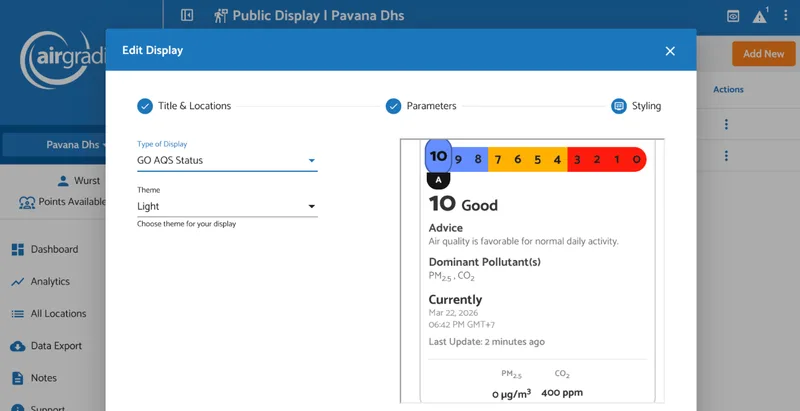Click the Data Export cloud icon

click(x=18, y=346)
